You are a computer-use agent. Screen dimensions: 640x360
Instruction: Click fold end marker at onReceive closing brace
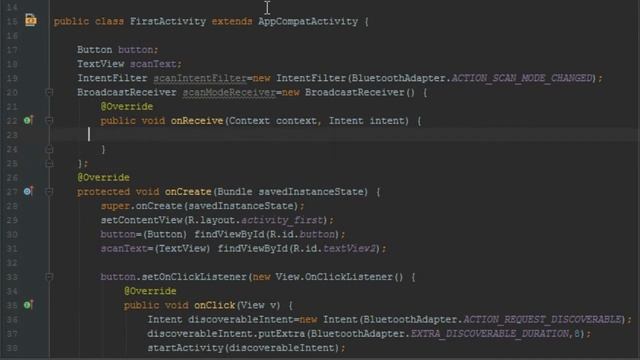coord(49,149)
